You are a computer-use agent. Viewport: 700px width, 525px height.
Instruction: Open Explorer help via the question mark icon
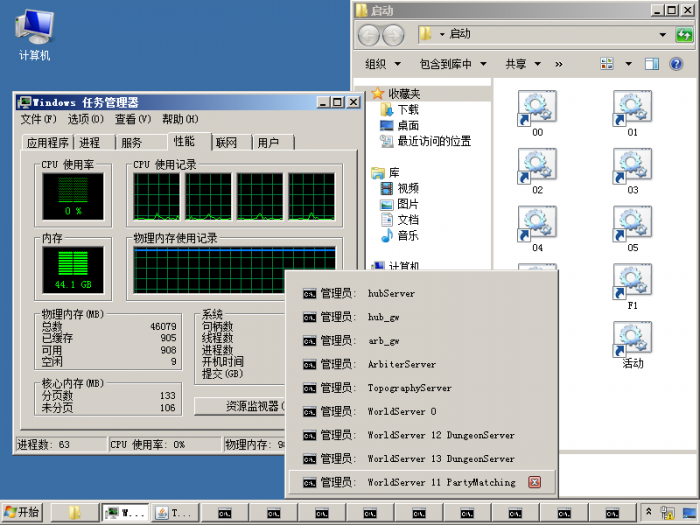(676, 64)
